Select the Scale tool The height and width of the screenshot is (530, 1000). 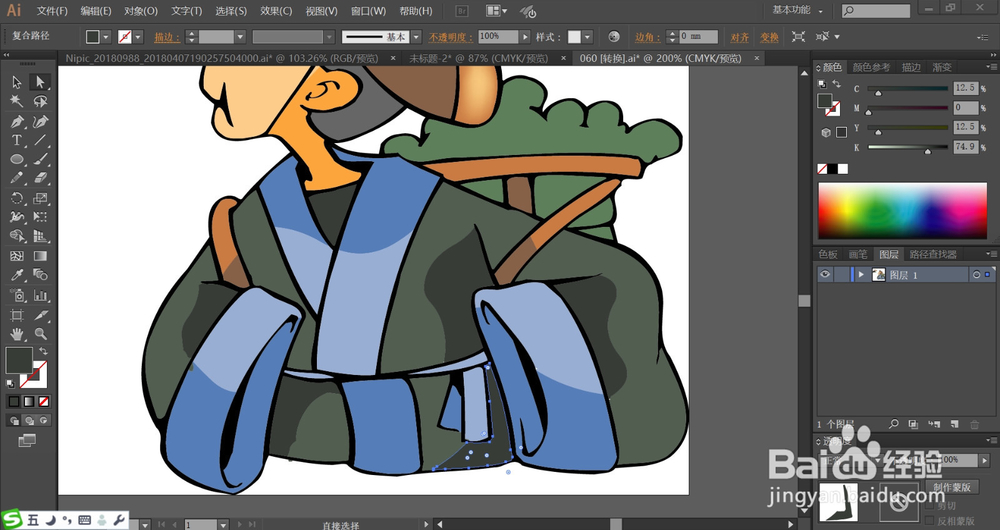[x=40, y=198]
